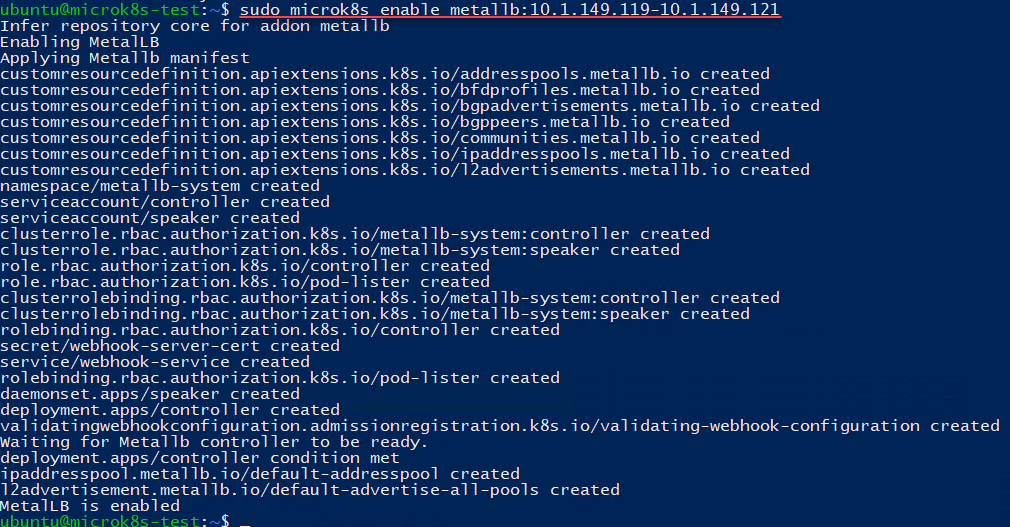This screenshot has width=1010, height=527.
Task: Click 'Waiting for Metallb controller to be ready.'
Action: (x=214, y=442)
